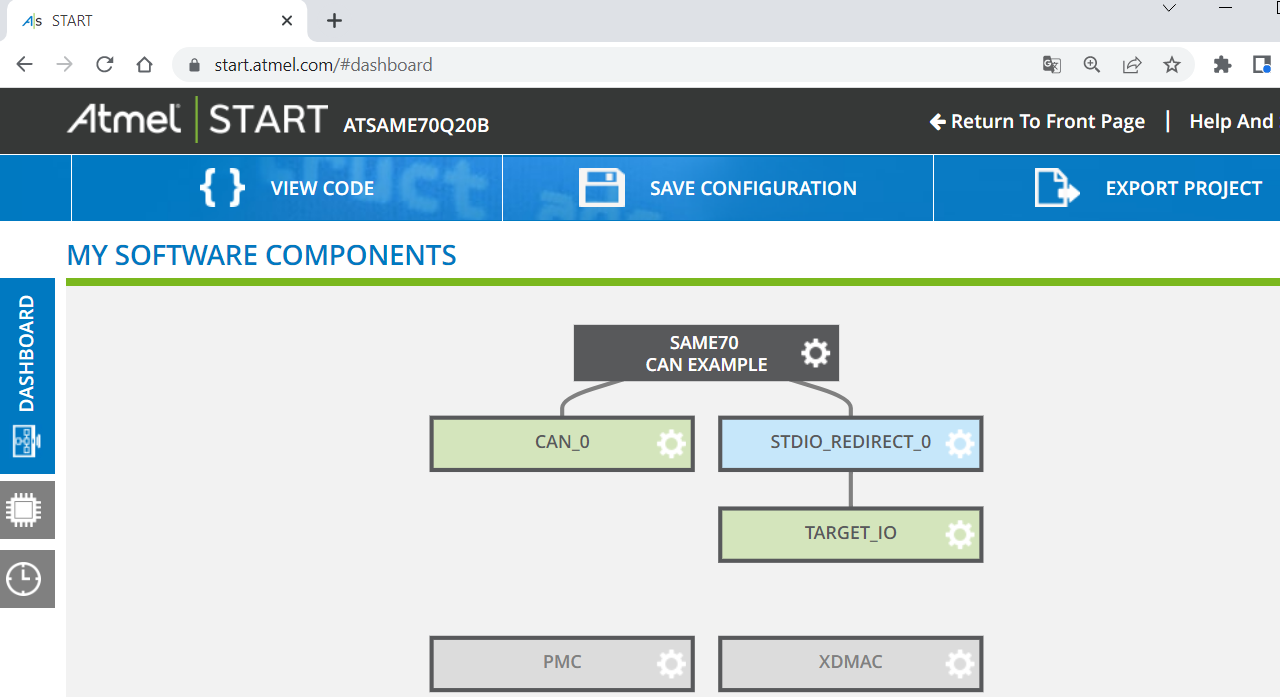1280x697 pixels.
Task: Reload the page with browser refresh
Action: click(x=104, y=65)
